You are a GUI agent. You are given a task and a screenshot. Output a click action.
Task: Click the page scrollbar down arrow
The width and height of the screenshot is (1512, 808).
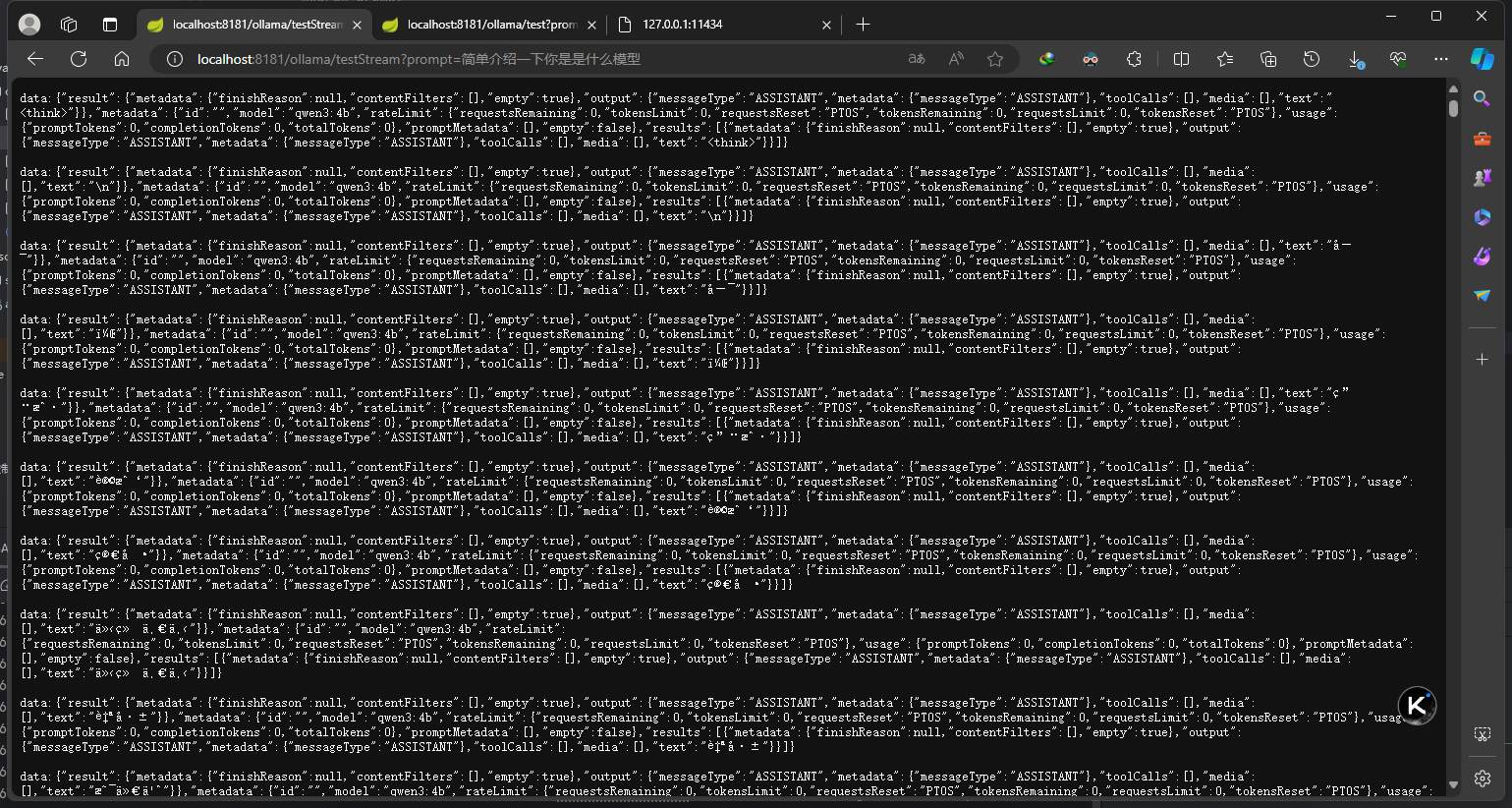pyautogui.click(x=1453, y=785)
